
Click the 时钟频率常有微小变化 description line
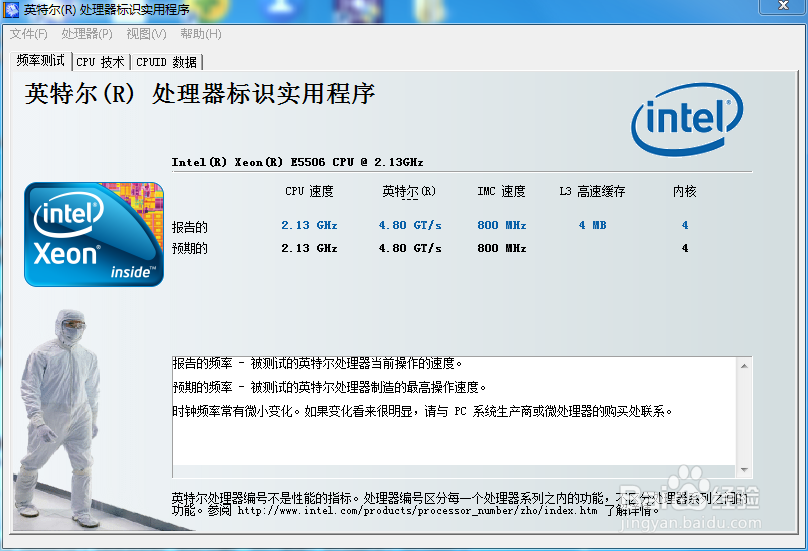[423, 411]
